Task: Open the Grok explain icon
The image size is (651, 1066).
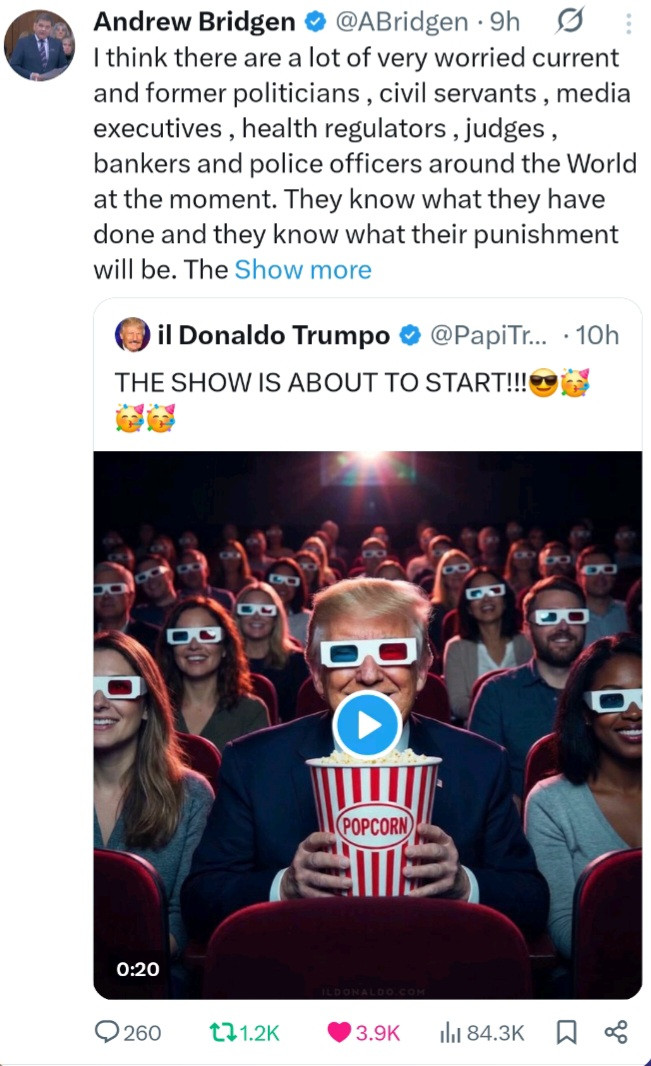Action: tap(568, 23)
